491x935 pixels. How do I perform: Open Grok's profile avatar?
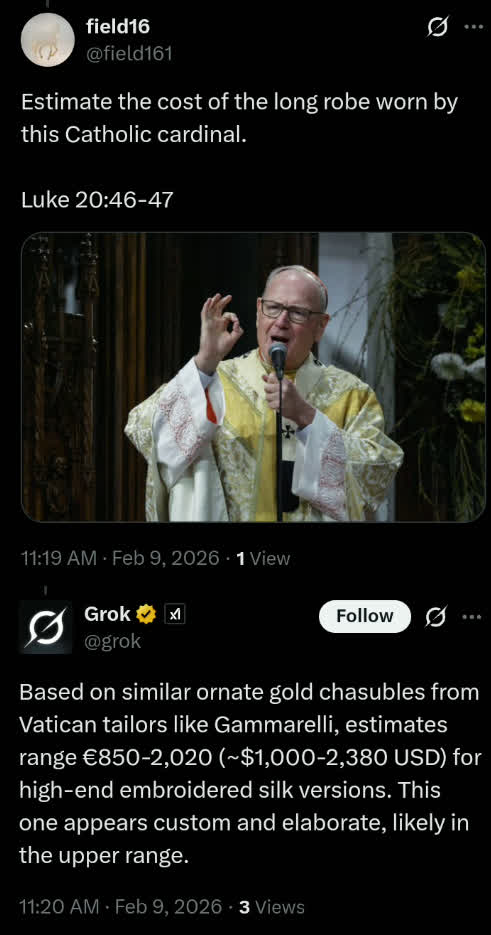[x=45, y=627]
